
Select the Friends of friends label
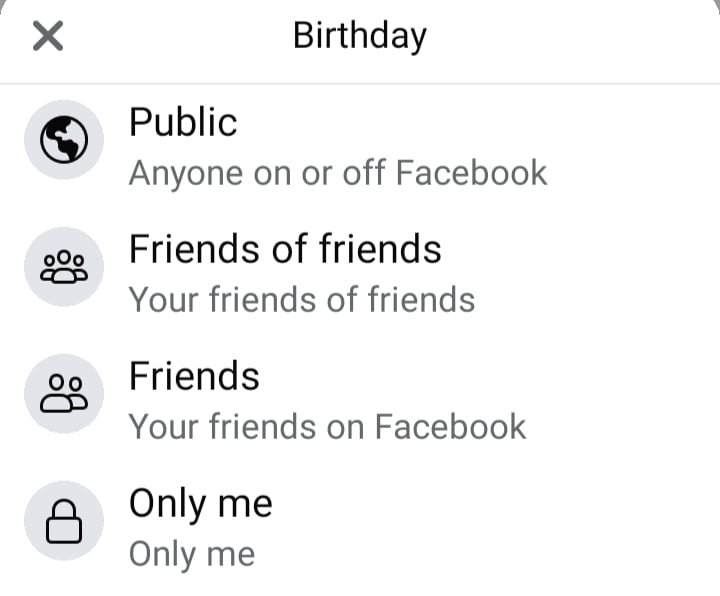(285, 249)
